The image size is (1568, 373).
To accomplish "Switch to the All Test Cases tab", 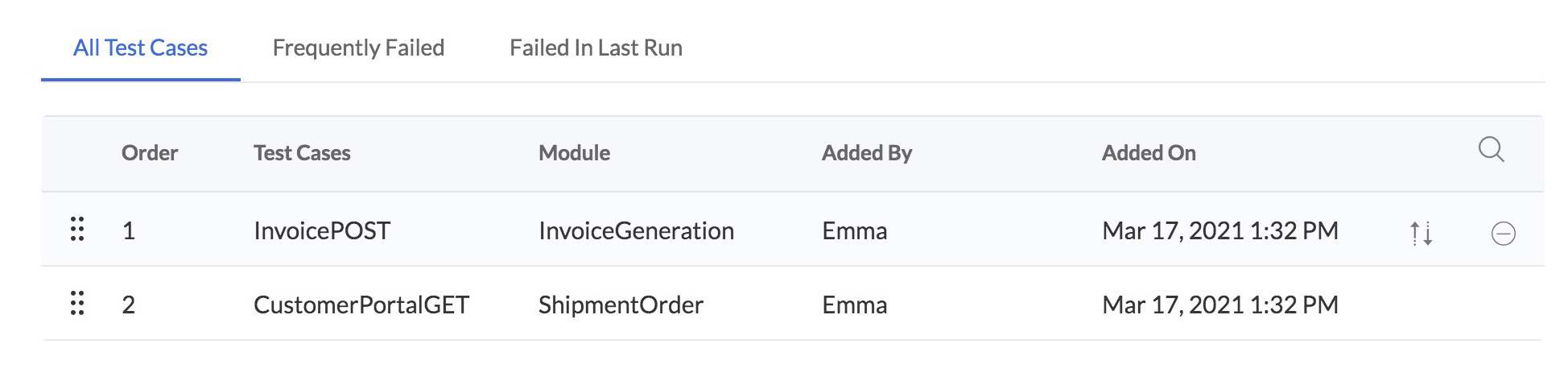I will (x=140, y=48).
